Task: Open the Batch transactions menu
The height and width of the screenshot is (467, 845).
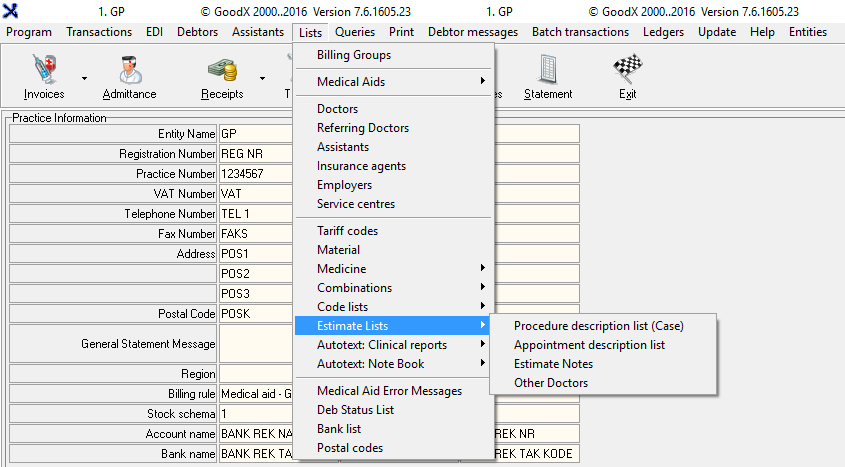Action: tap(580, 32)
